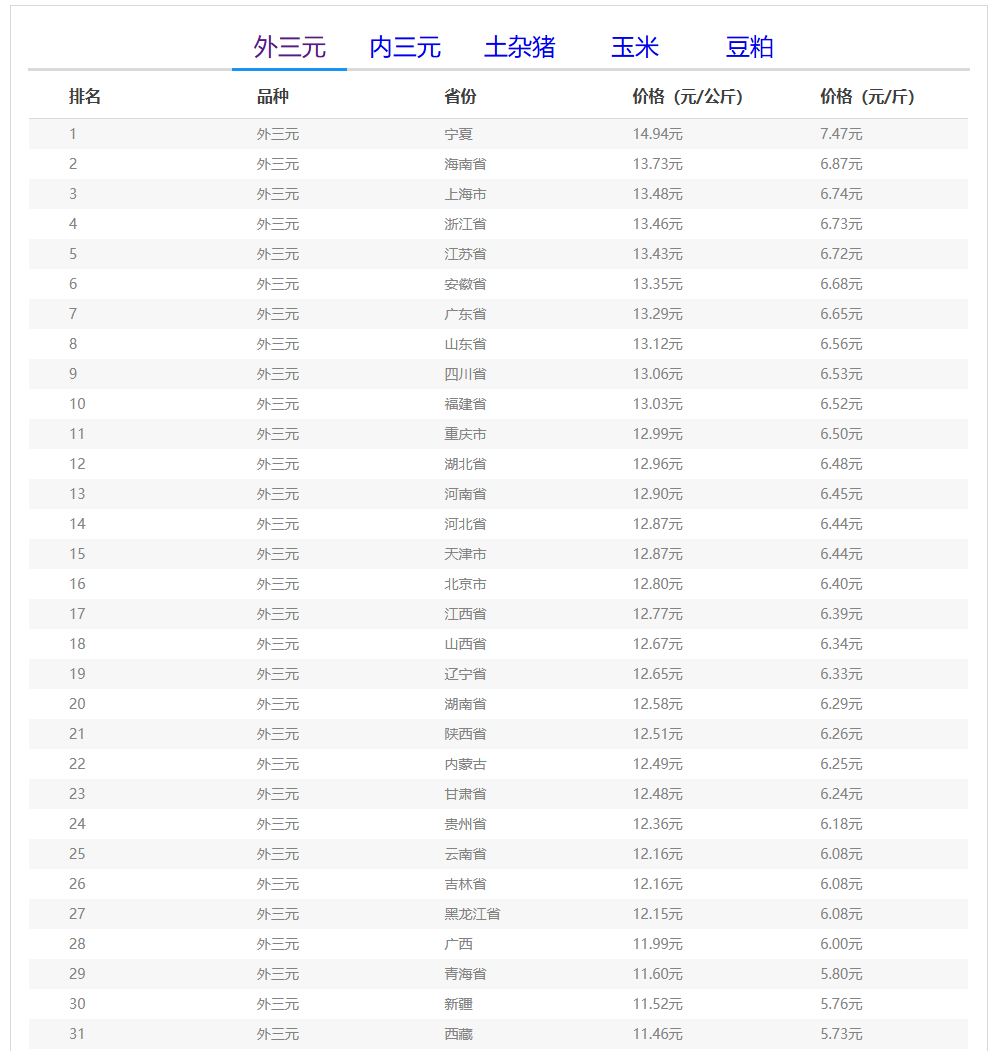Image resolution: width=1004 pixels, height=1051 pixels.
Task: Click the 北京市 province entry
Action: [465, 584]
